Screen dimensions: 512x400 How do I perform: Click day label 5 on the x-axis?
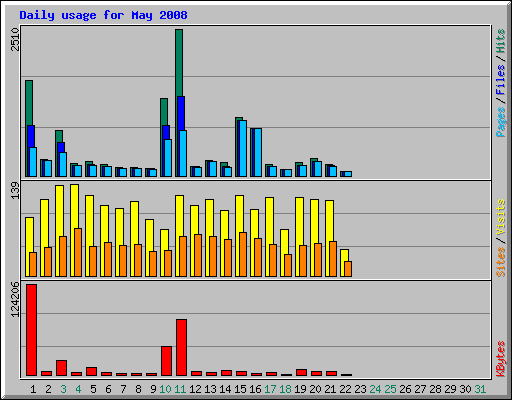pyautogui.click(x=93, y=389)
